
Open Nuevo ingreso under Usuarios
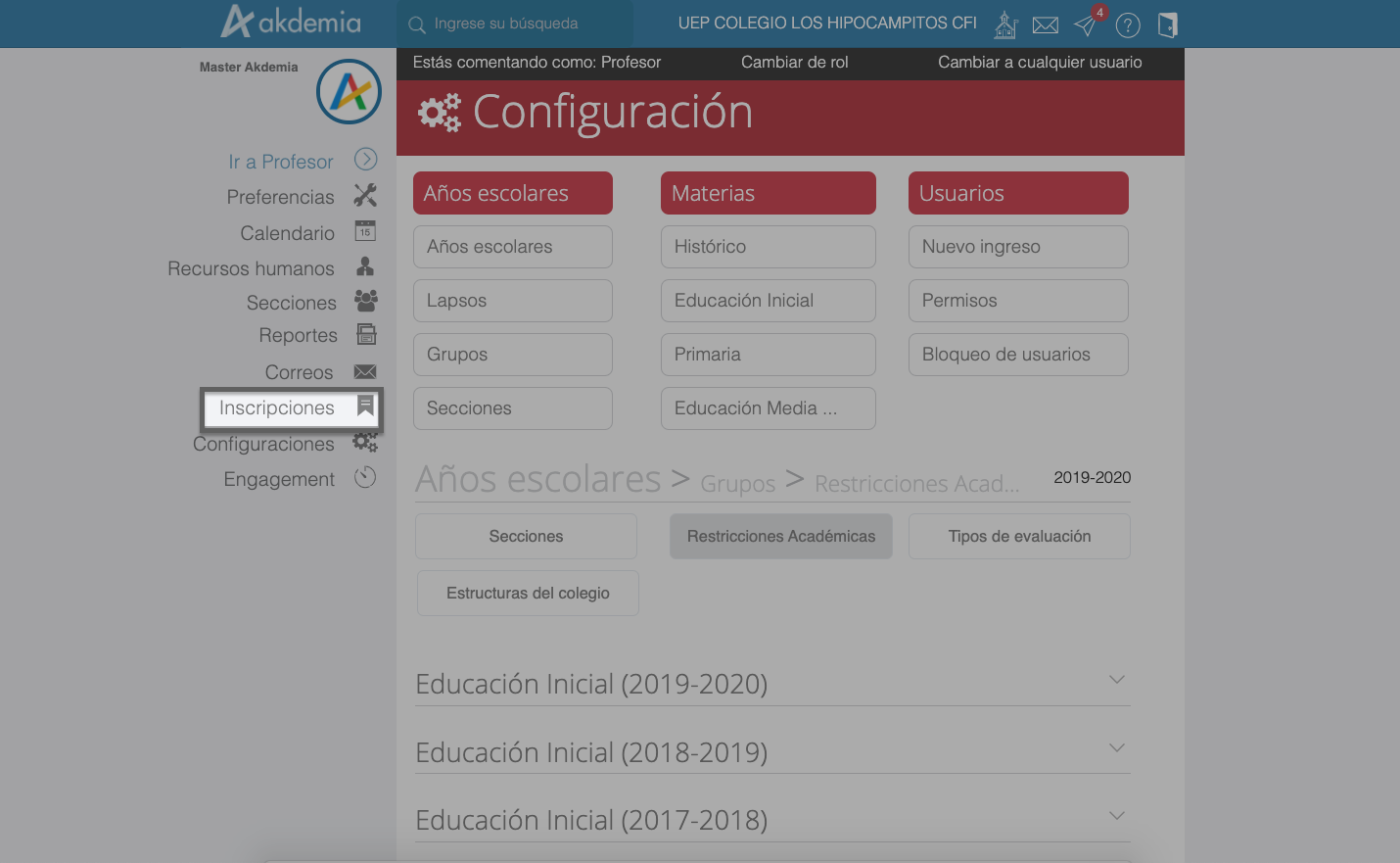tap(1018, 247)
